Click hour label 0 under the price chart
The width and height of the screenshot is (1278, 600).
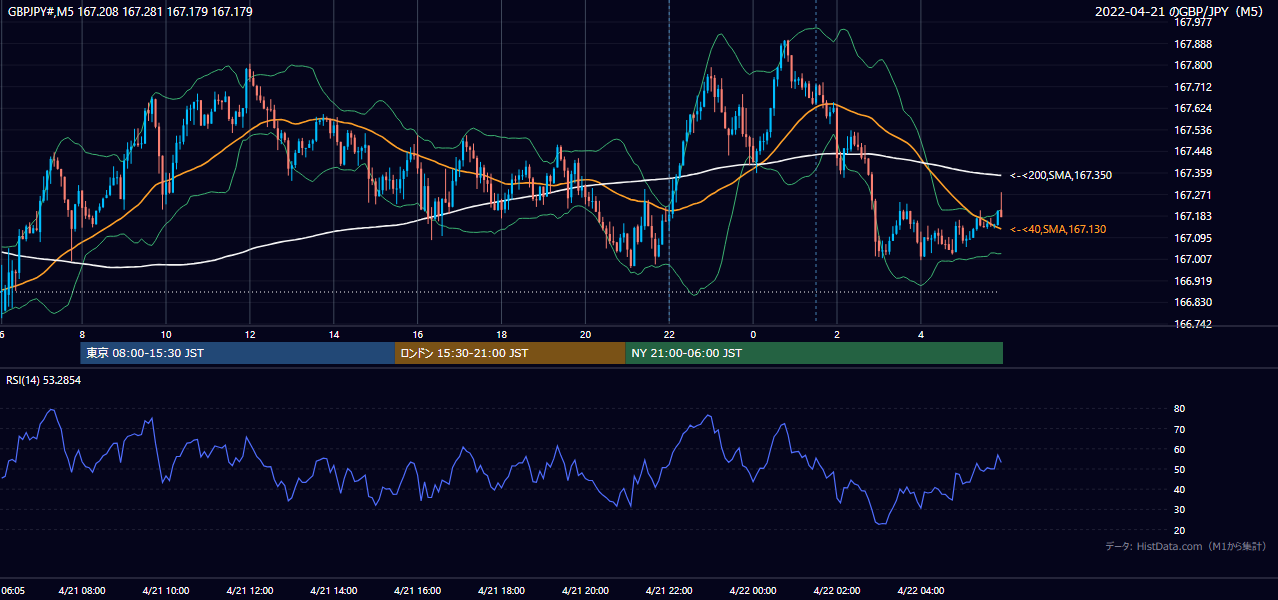click(x=754, y=335)
